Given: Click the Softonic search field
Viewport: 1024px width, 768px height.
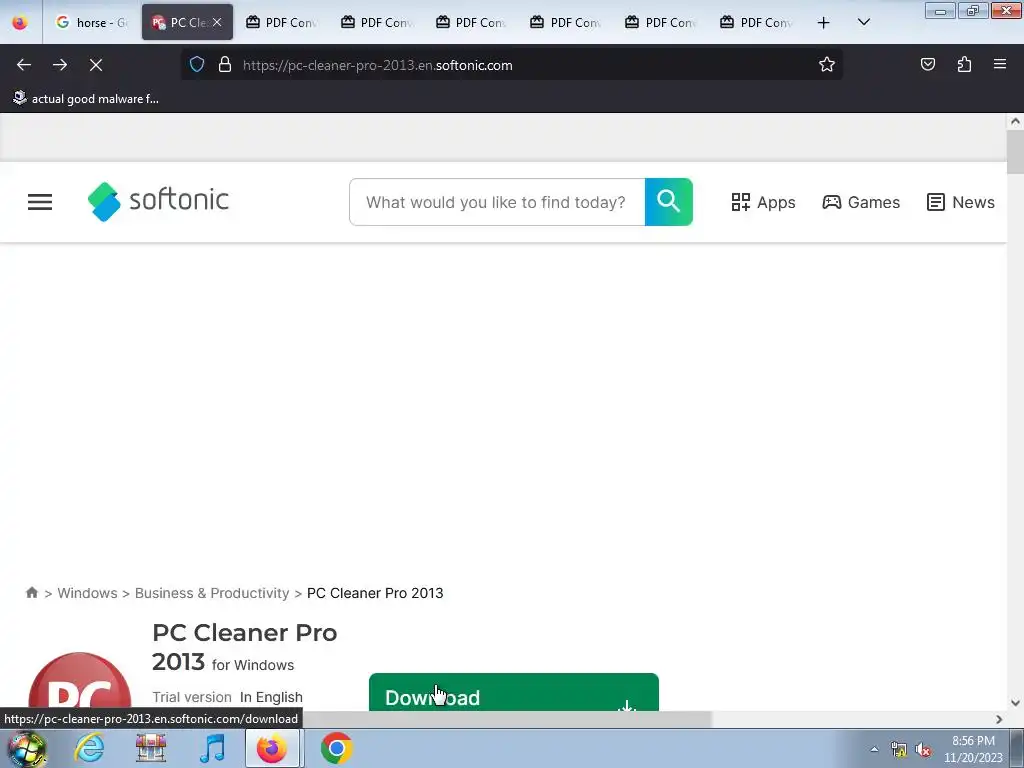Looking at the screenshot, I should coord(497,202).
